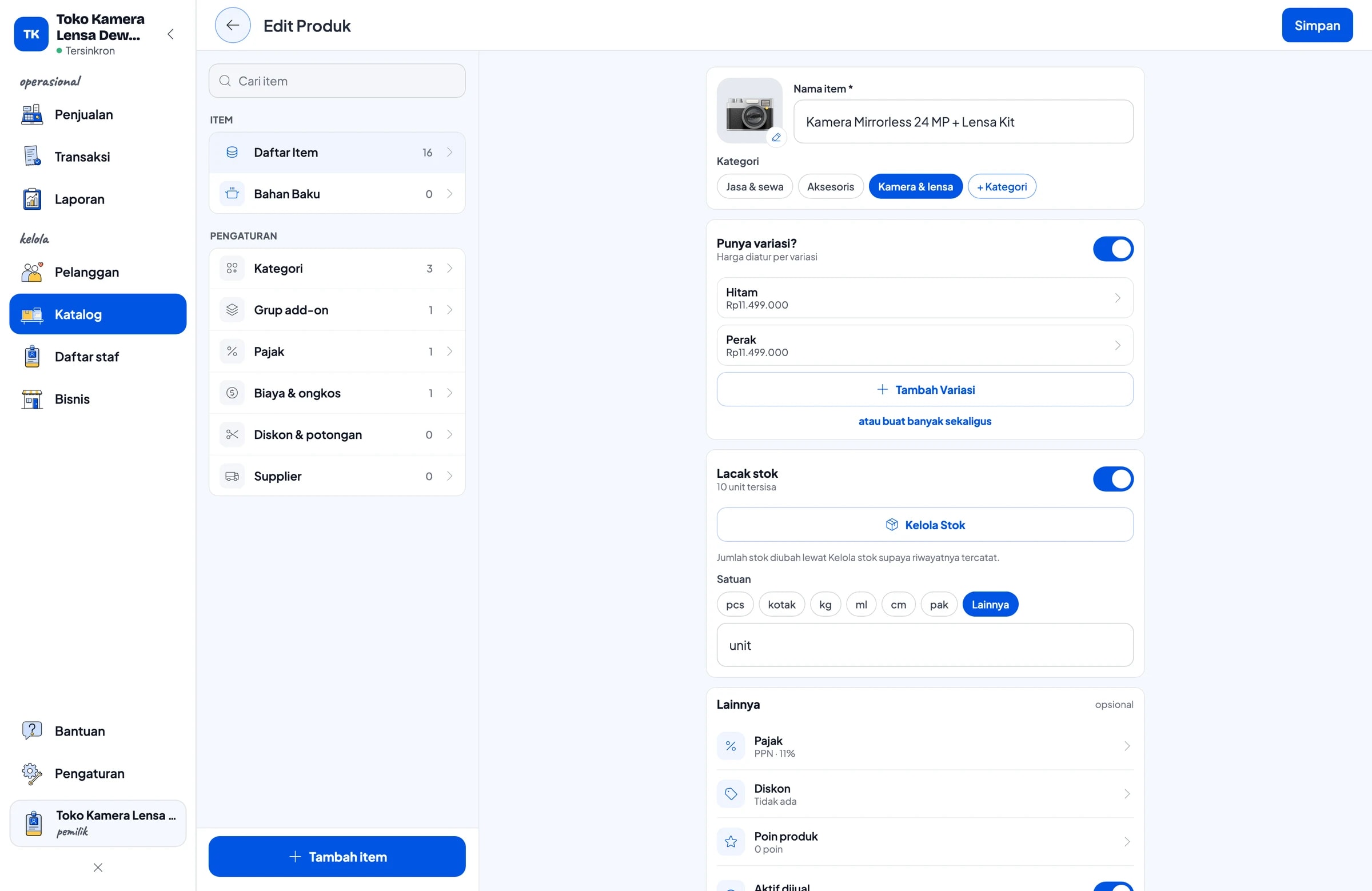
Task: Open the Laporan report icon
Action: click(32, 199)
